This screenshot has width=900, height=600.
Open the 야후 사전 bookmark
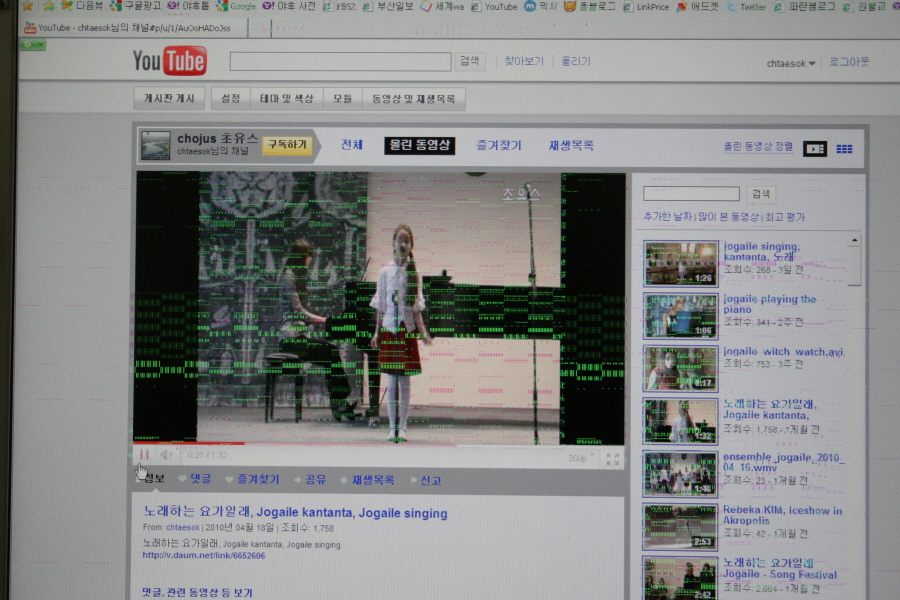click(x=289, y=6)
